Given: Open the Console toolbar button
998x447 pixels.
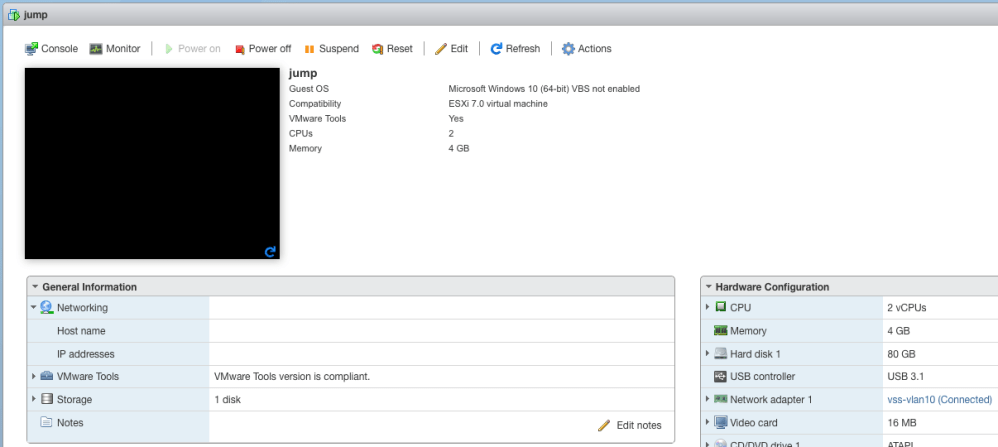Looking at the screenshot, I should 51,48.
